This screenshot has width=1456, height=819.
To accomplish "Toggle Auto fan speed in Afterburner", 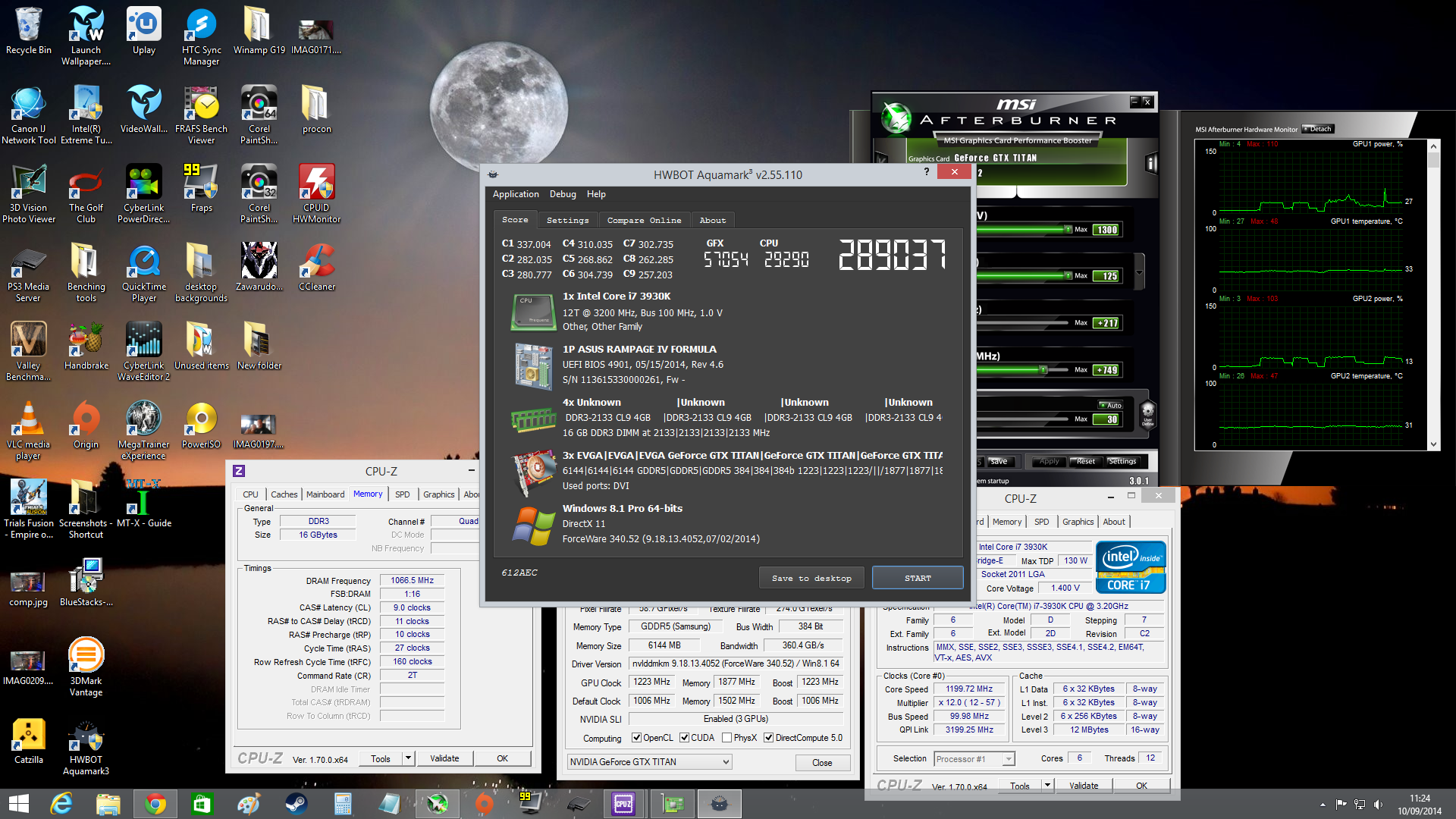I will tap(1111, 406).
